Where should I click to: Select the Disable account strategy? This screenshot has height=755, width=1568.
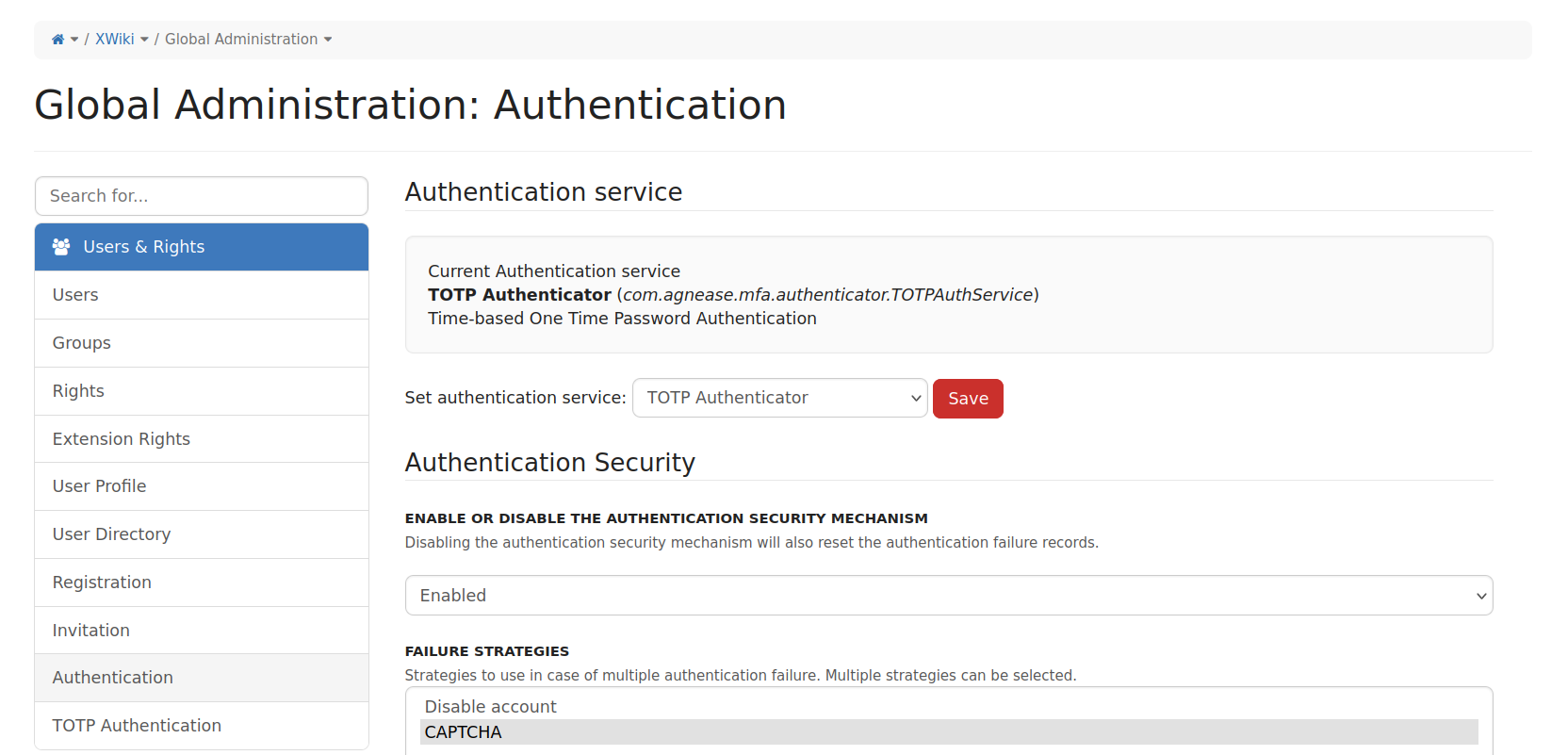coord(949,707)
